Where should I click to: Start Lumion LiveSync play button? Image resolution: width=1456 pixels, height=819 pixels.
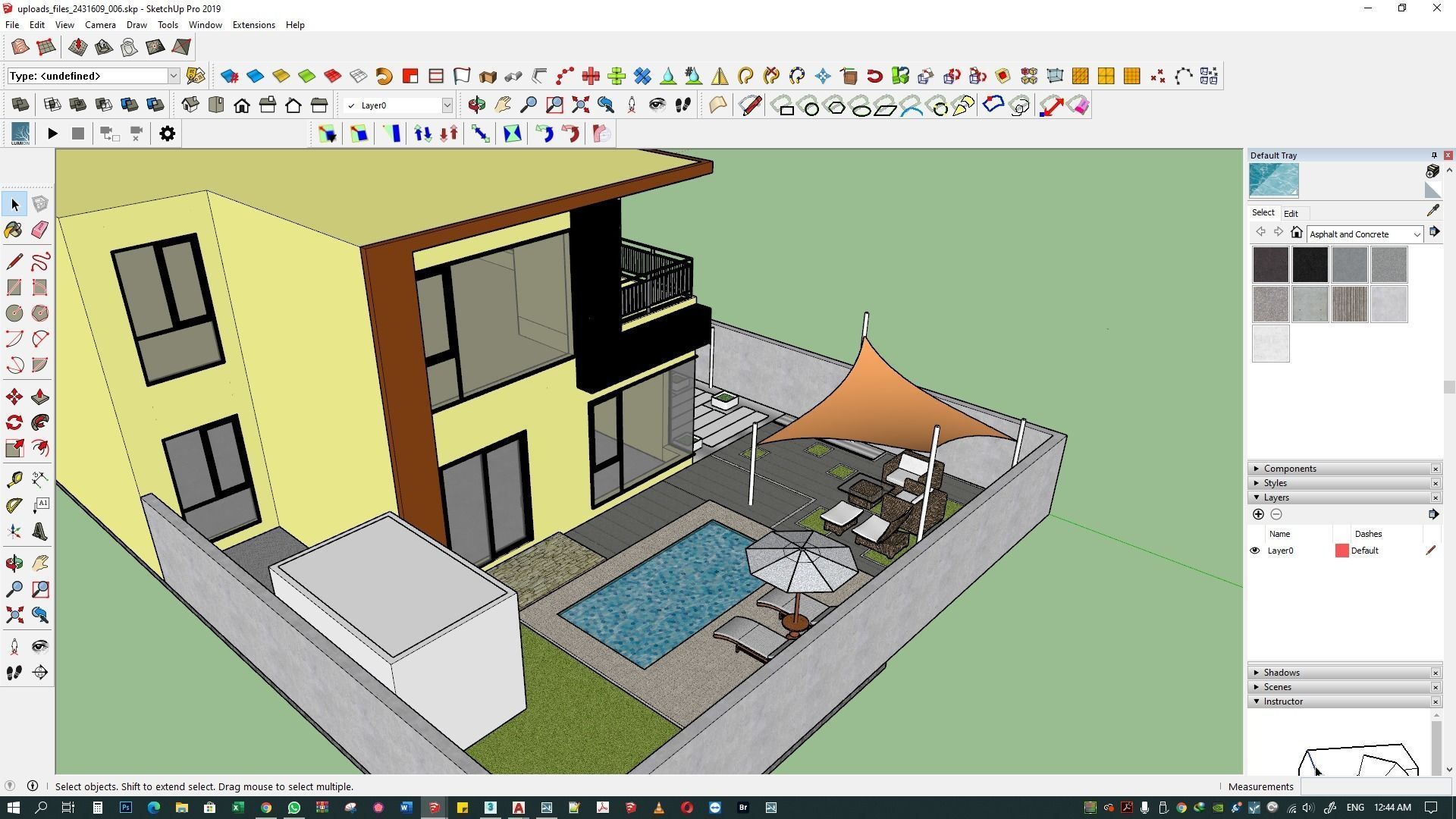pyautogui.click(x=52, y=134)
